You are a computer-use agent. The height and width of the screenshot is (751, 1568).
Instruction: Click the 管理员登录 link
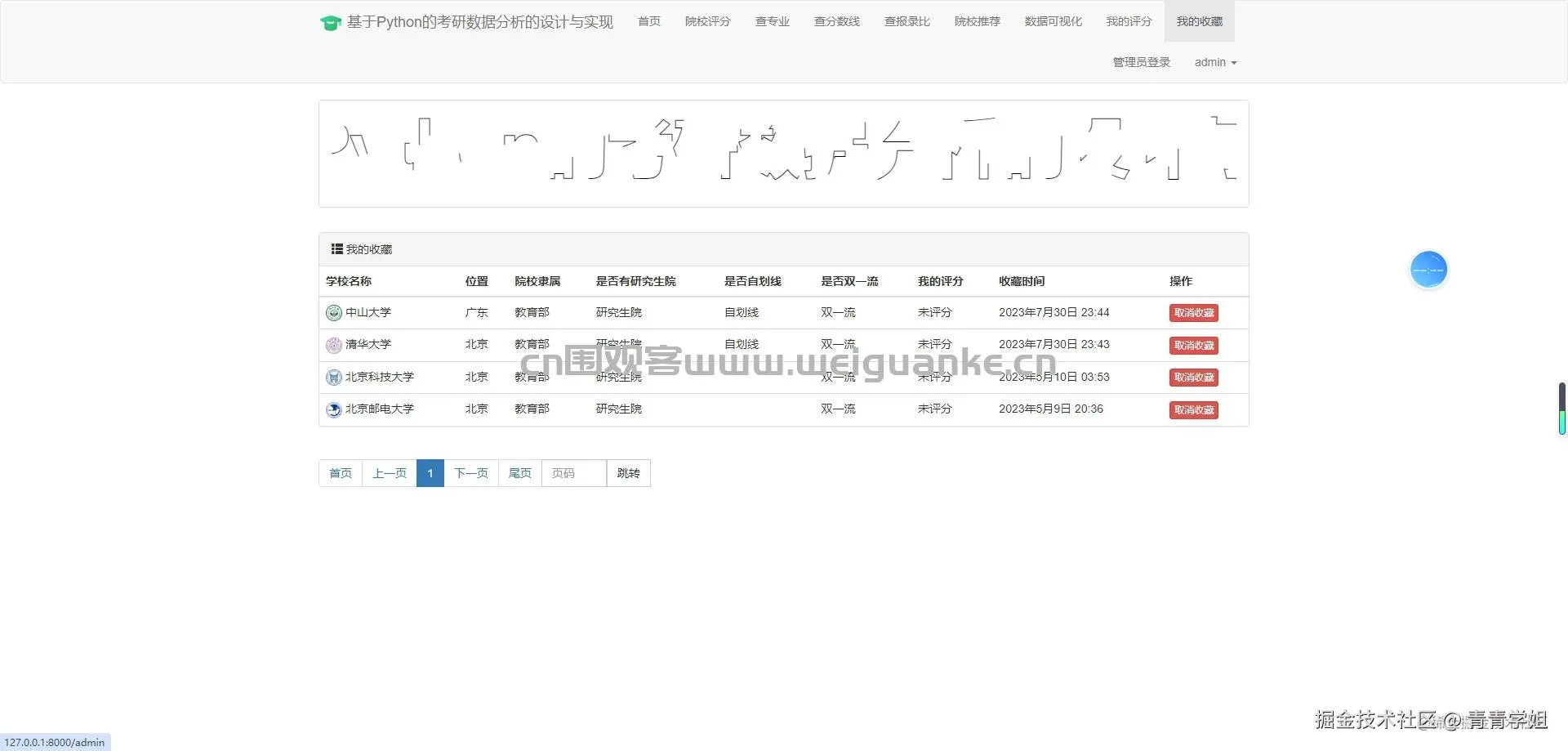1142,62
